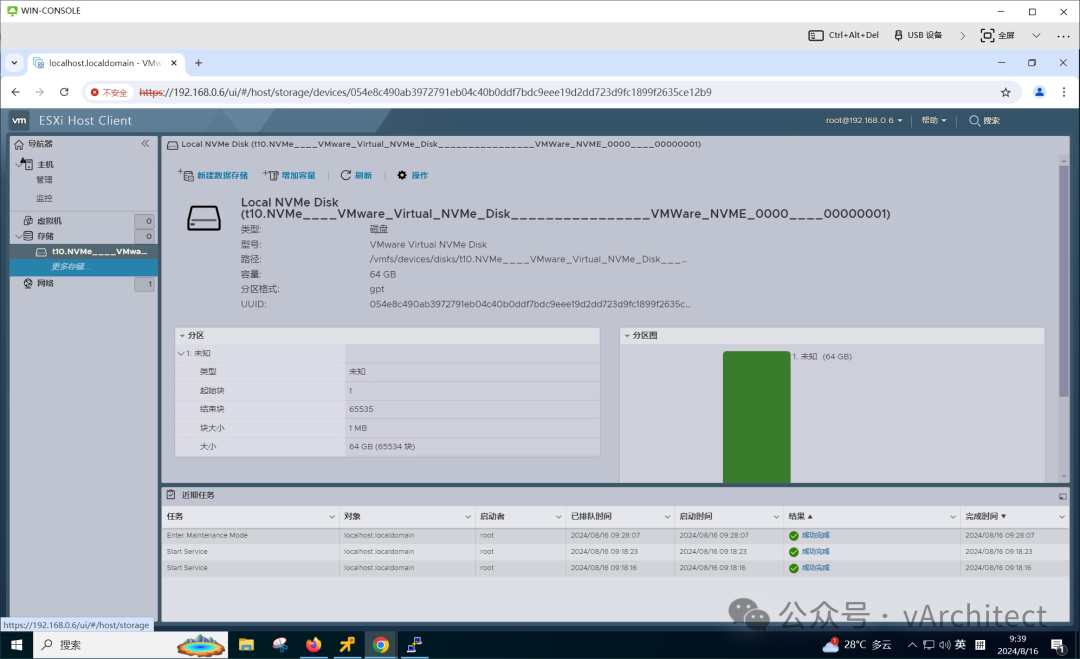Select the localhost.localdomain browser tab

coord(105,63)
